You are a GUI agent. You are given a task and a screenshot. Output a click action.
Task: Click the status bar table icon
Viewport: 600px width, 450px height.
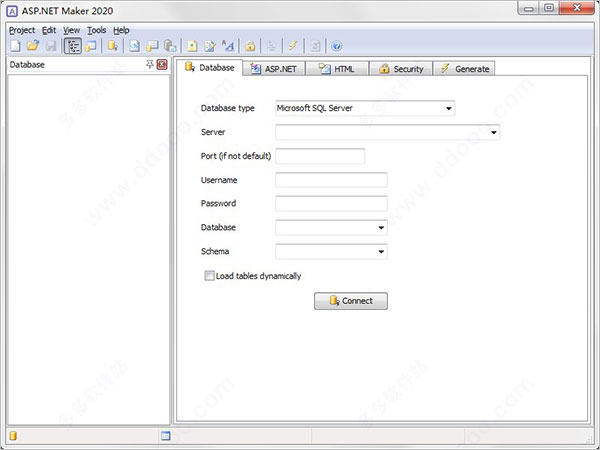pyautogui.click(x=166, y=436)
